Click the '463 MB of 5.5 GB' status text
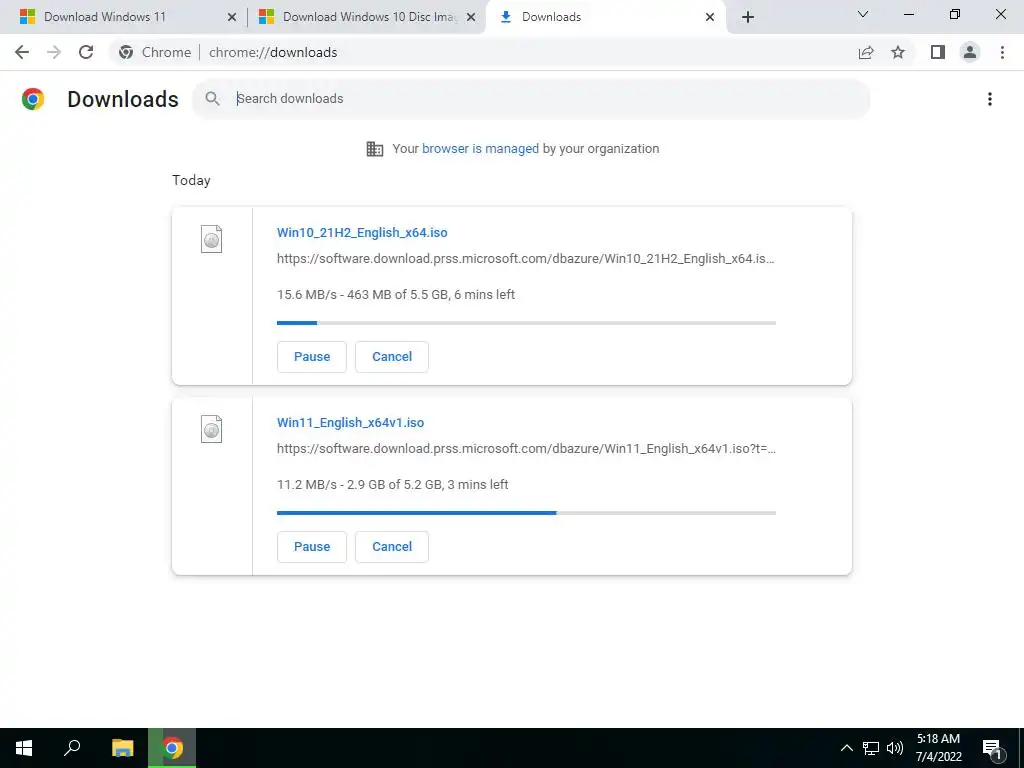 click(398, 295)
